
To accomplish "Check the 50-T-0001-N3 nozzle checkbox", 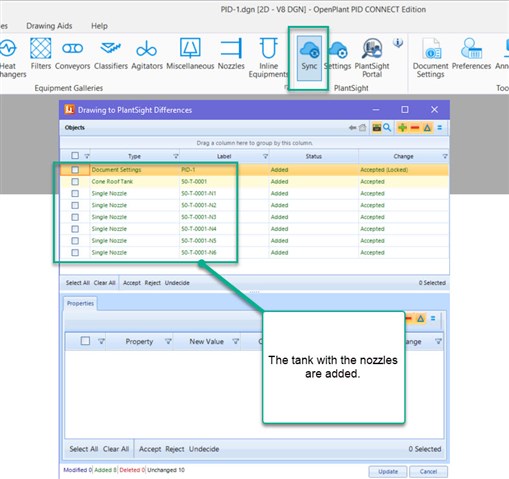I will click(x=75, y=217).
